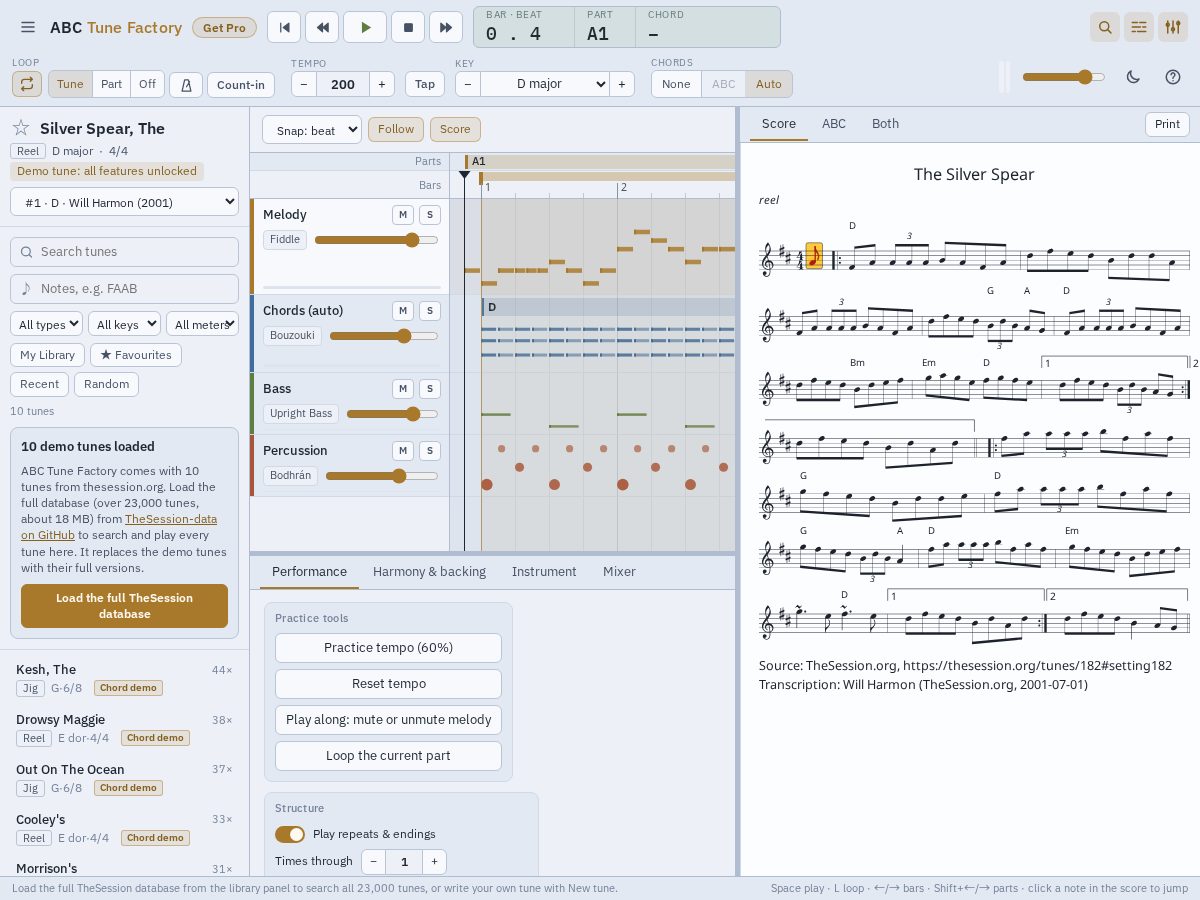Solo the Chords (auto) track

[x=430, y=310]
